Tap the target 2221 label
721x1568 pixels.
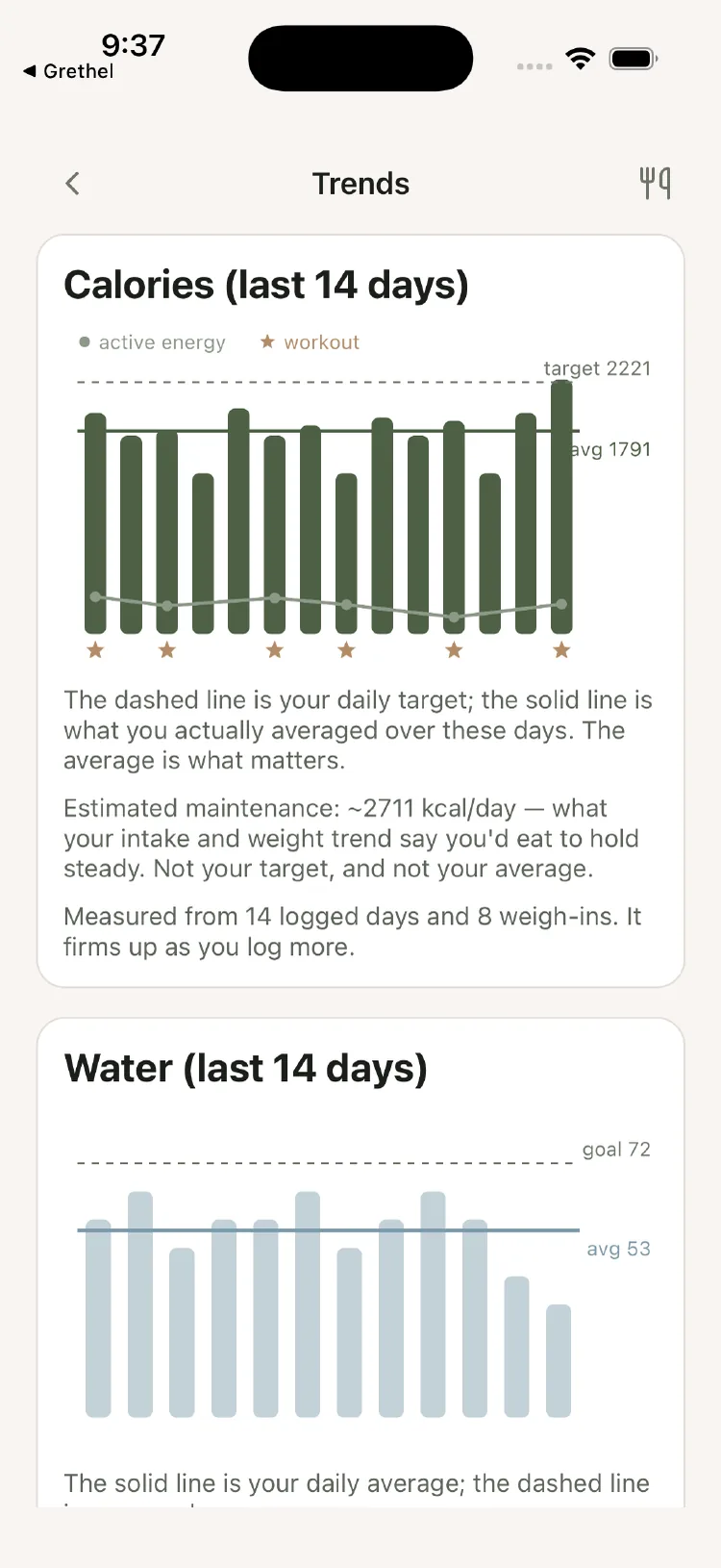(597, 368)
